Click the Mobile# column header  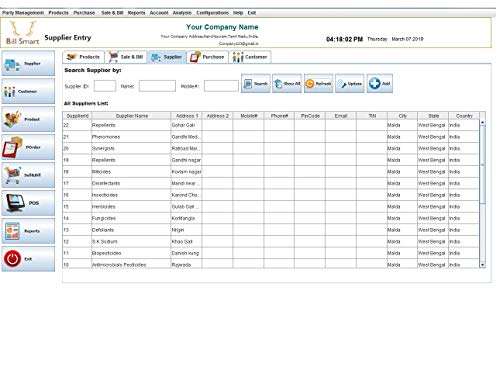tap(248, 116)
